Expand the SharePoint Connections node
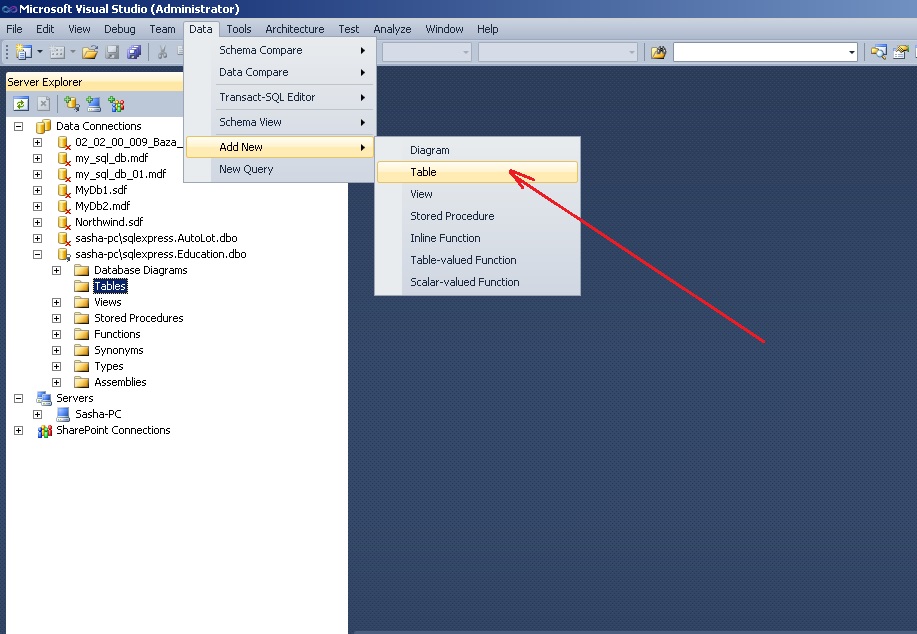917x634 pixels. pyautogui.click(x=19, y=430)
